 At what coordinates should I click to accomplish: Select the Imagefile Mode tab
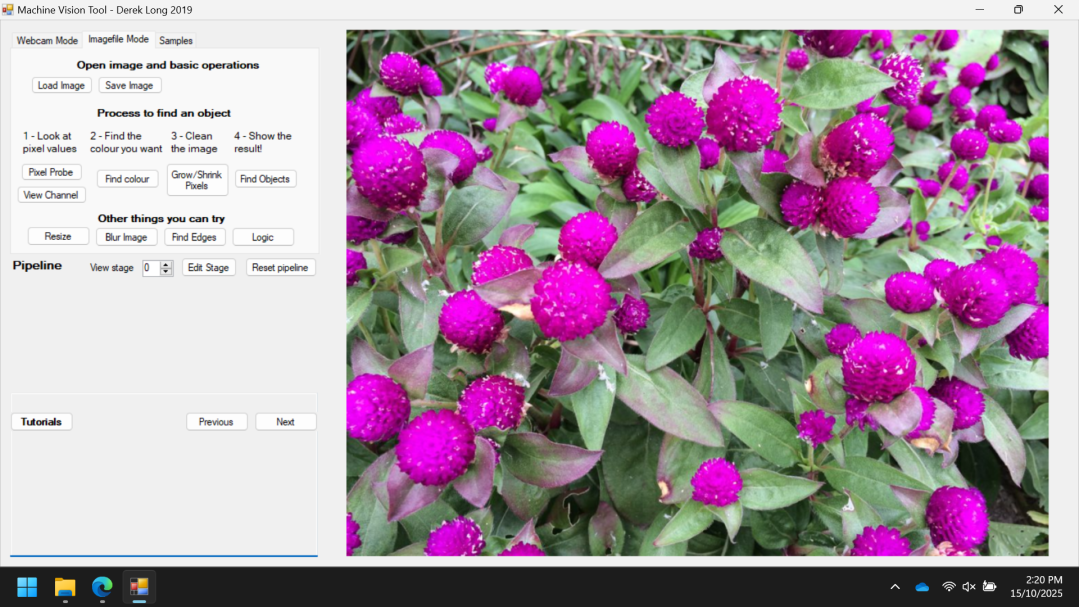118,40
